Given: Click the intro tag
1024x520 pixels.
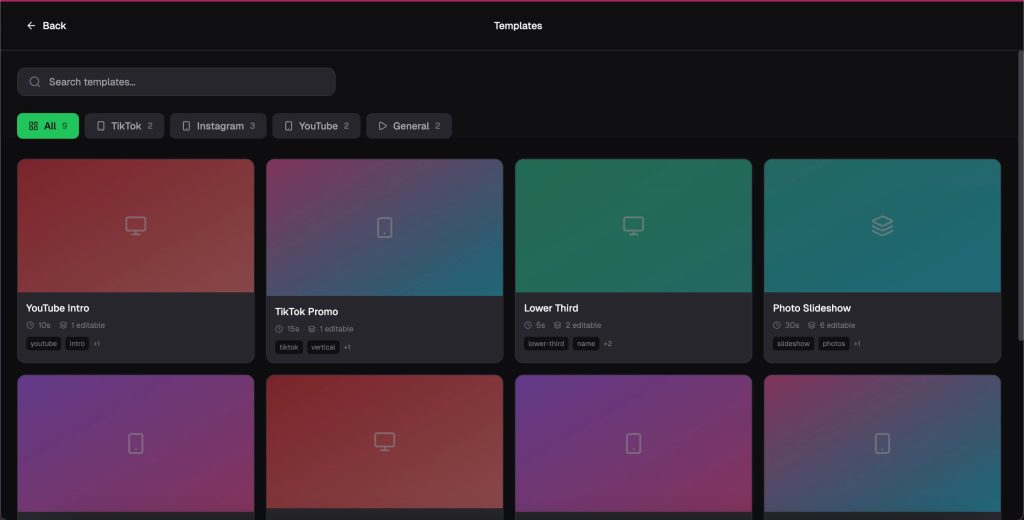Looking at the screenshot, I should tap(77, 344).
